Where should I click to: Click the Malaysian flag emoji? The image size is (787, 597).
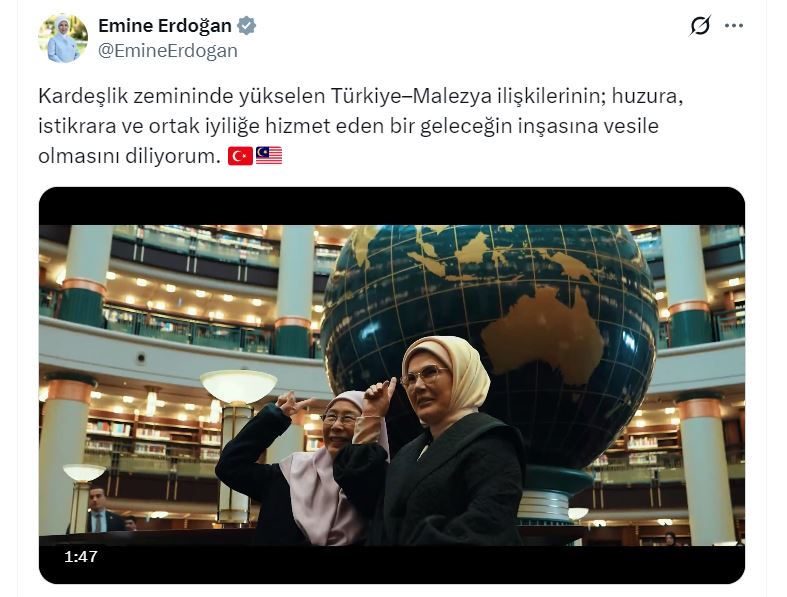click(269, 156)
